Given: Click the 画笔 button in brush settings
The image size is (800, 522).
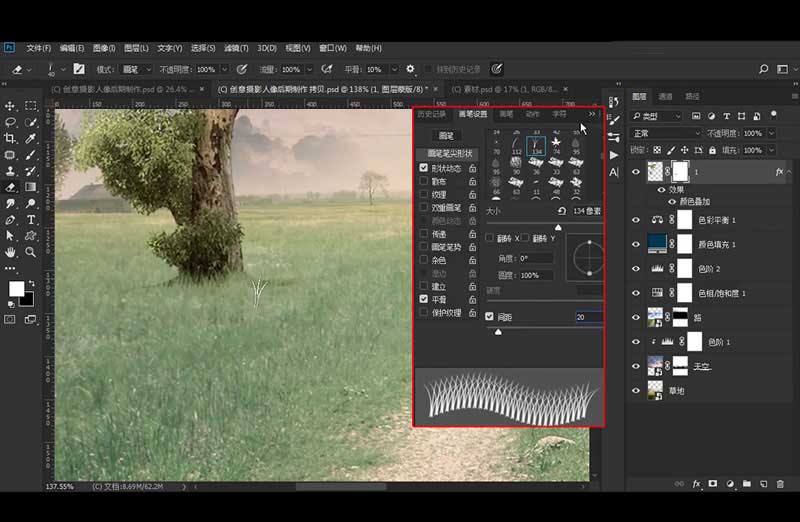Looking at the screenshot, I should pos(447,135).
